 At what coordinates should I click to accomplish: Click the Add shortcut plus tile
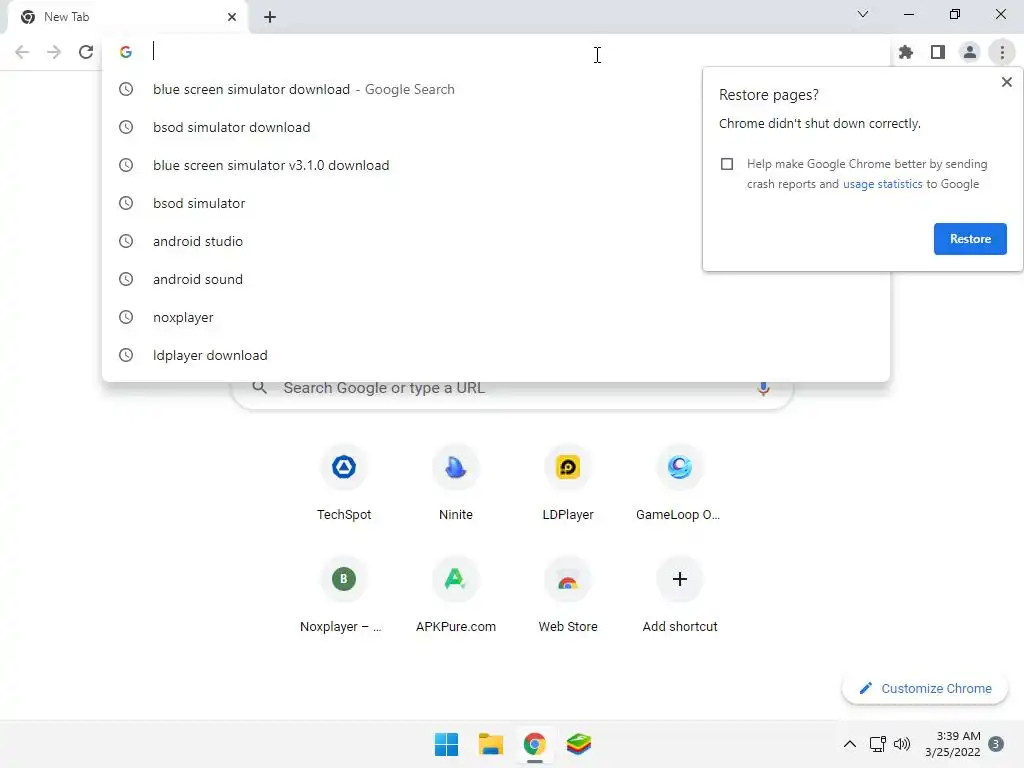[679, 595]
